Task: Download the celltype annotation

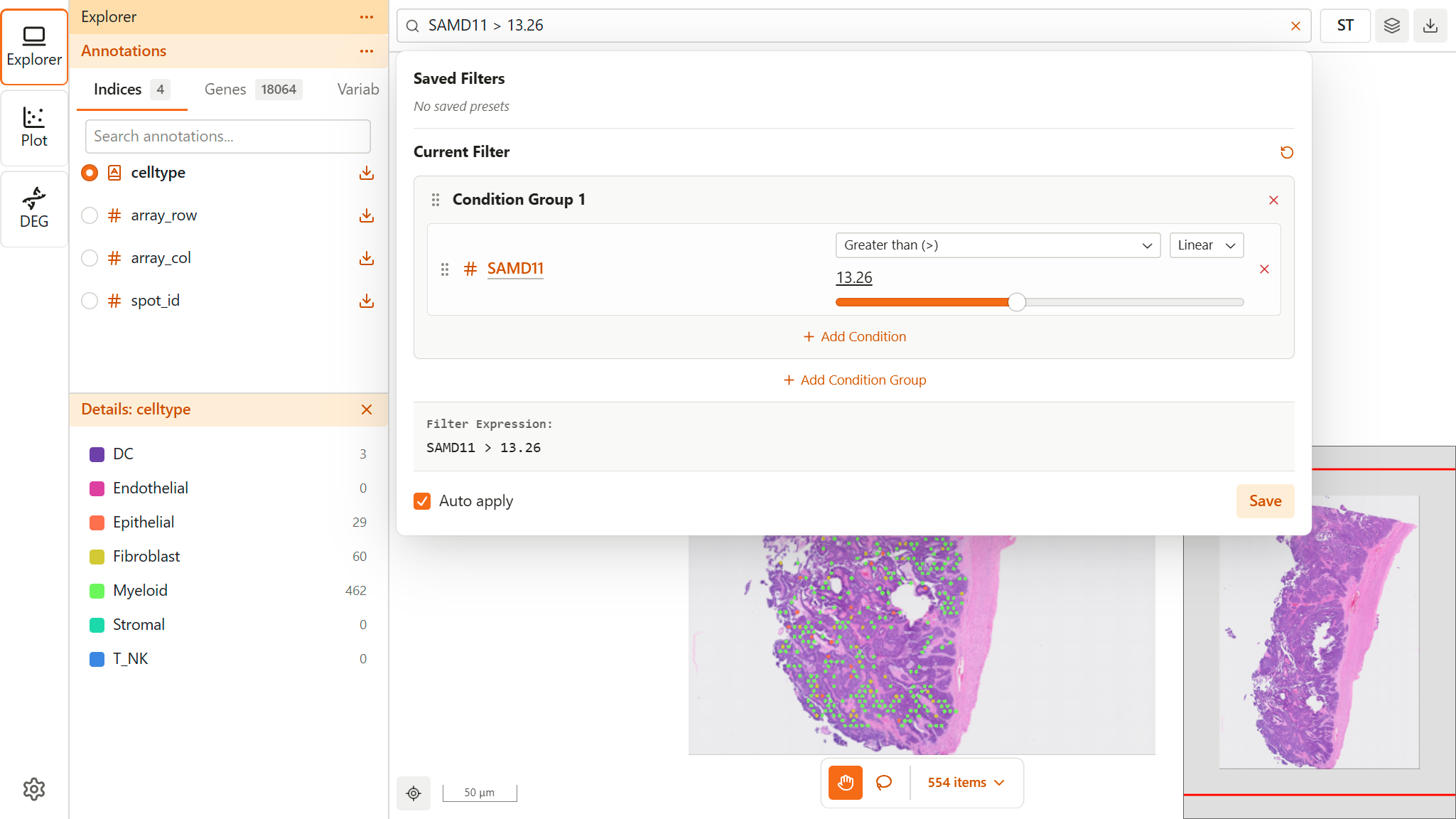Action: tap(367, 173)
